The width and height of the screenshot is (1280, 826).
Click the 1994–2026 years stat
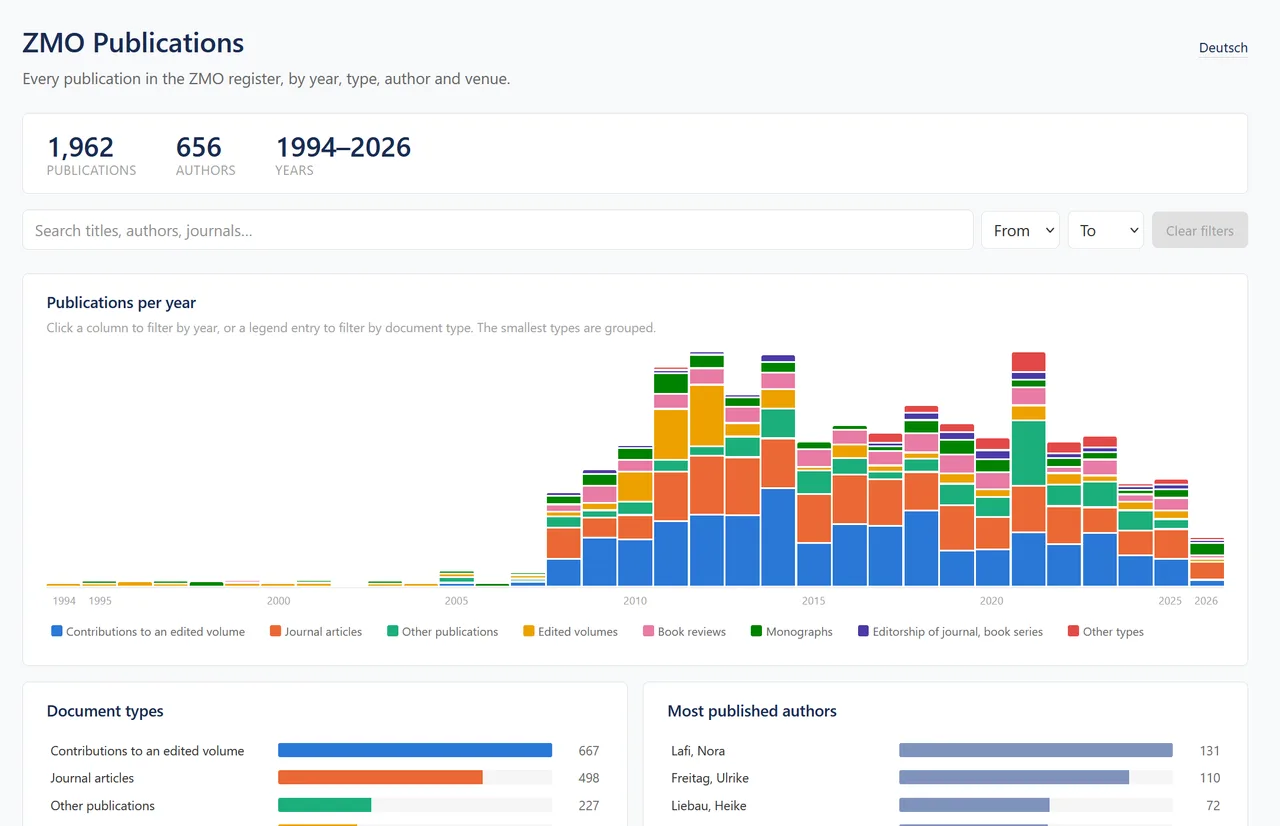tap(343, 155)
